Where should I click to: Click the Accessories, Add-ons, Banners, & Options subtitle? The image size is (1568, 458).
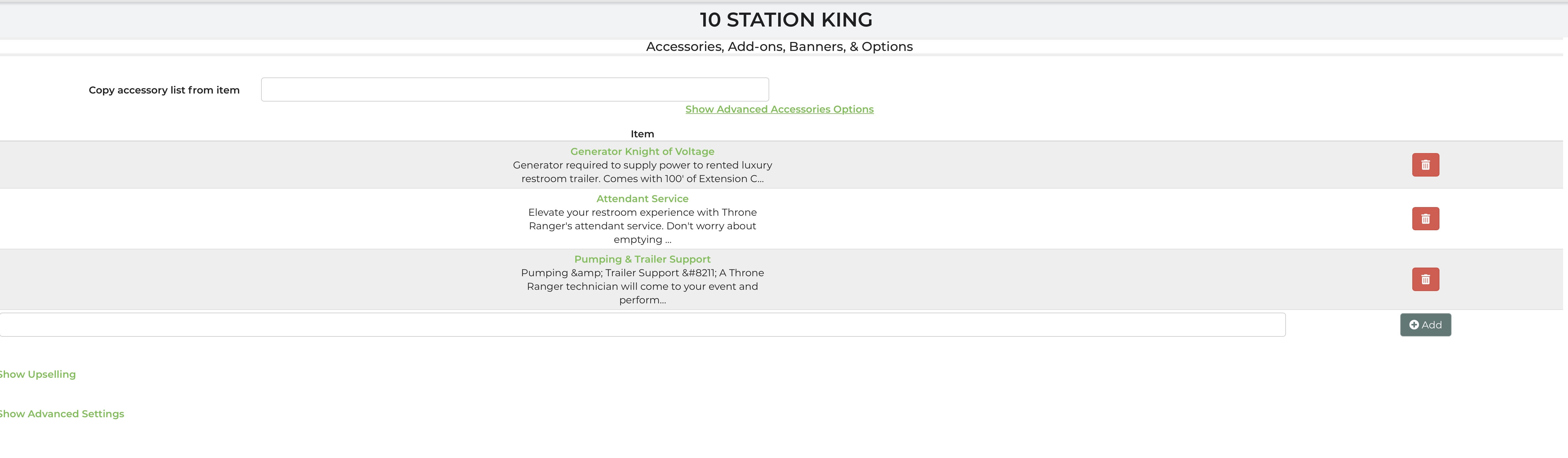pyautogui.click(x=779, y=47)
